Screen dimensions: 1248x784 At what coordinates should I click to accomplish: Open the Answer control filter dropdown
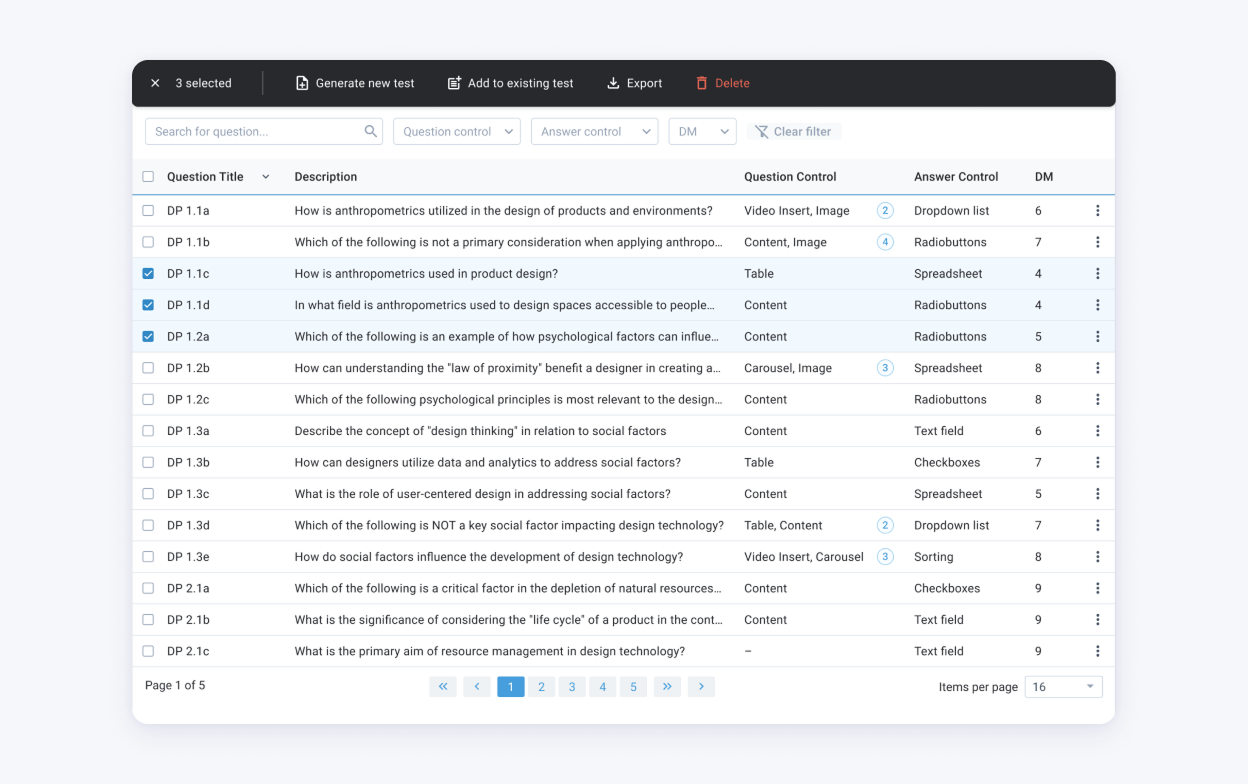coord(594,131)
